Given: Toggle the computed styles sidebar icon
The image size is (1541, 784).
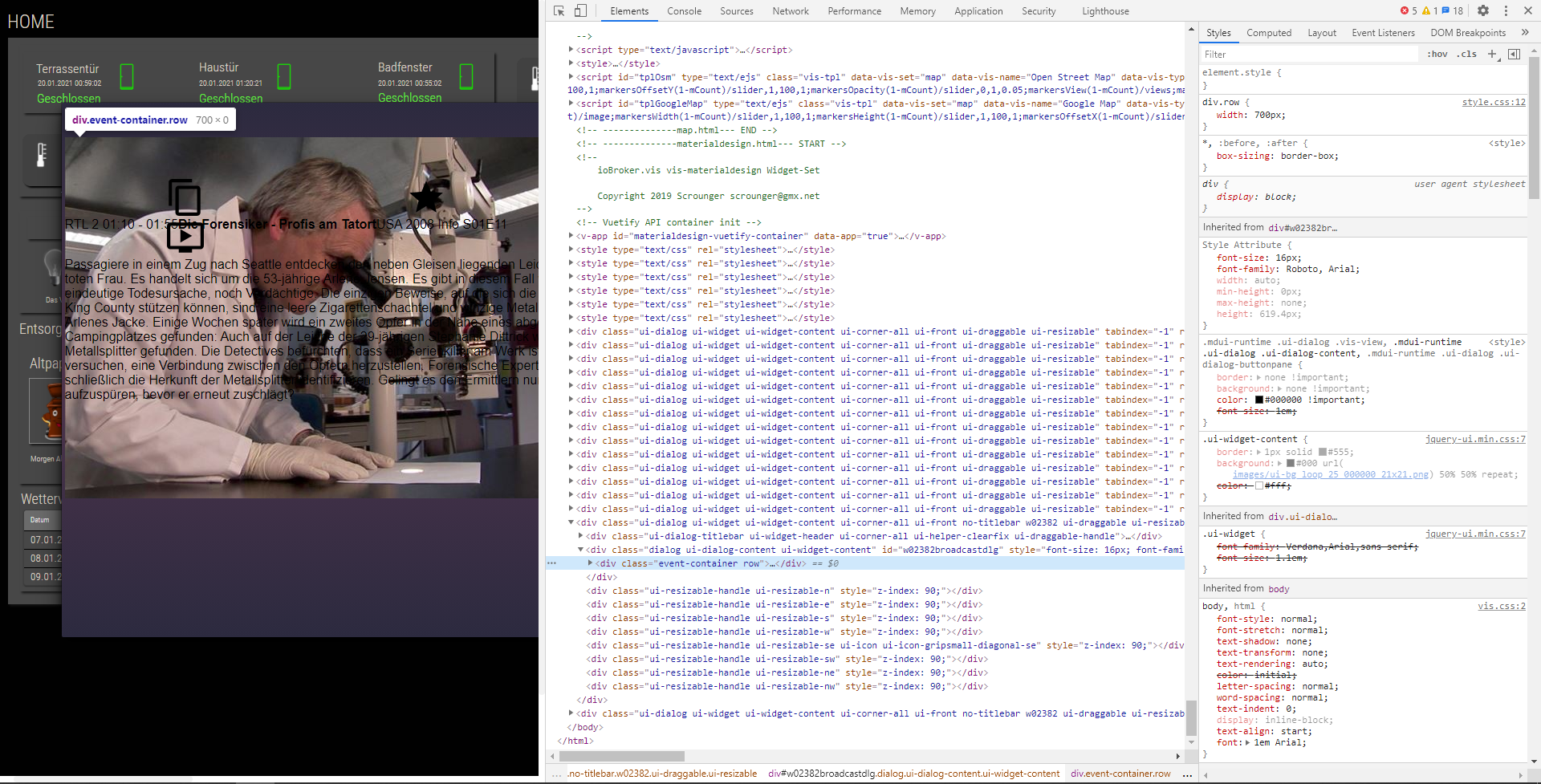Looking at the screenshot, I should 1514,54.
